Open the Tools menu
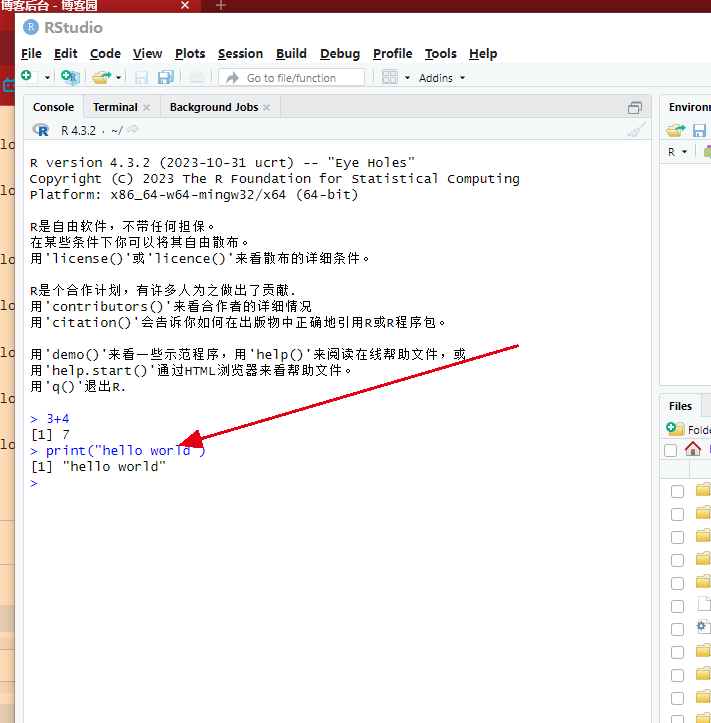Viewport: 711px width, 723px height. point(441,53)
